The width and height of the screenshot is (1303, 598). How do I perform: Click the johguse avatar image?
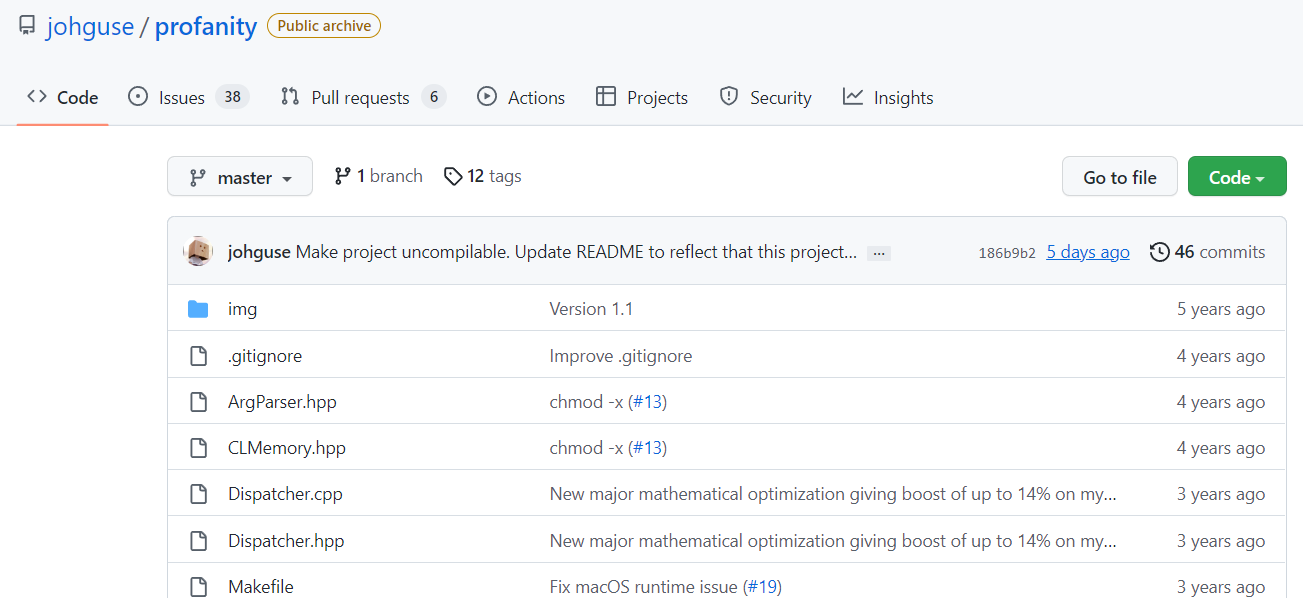198,251
